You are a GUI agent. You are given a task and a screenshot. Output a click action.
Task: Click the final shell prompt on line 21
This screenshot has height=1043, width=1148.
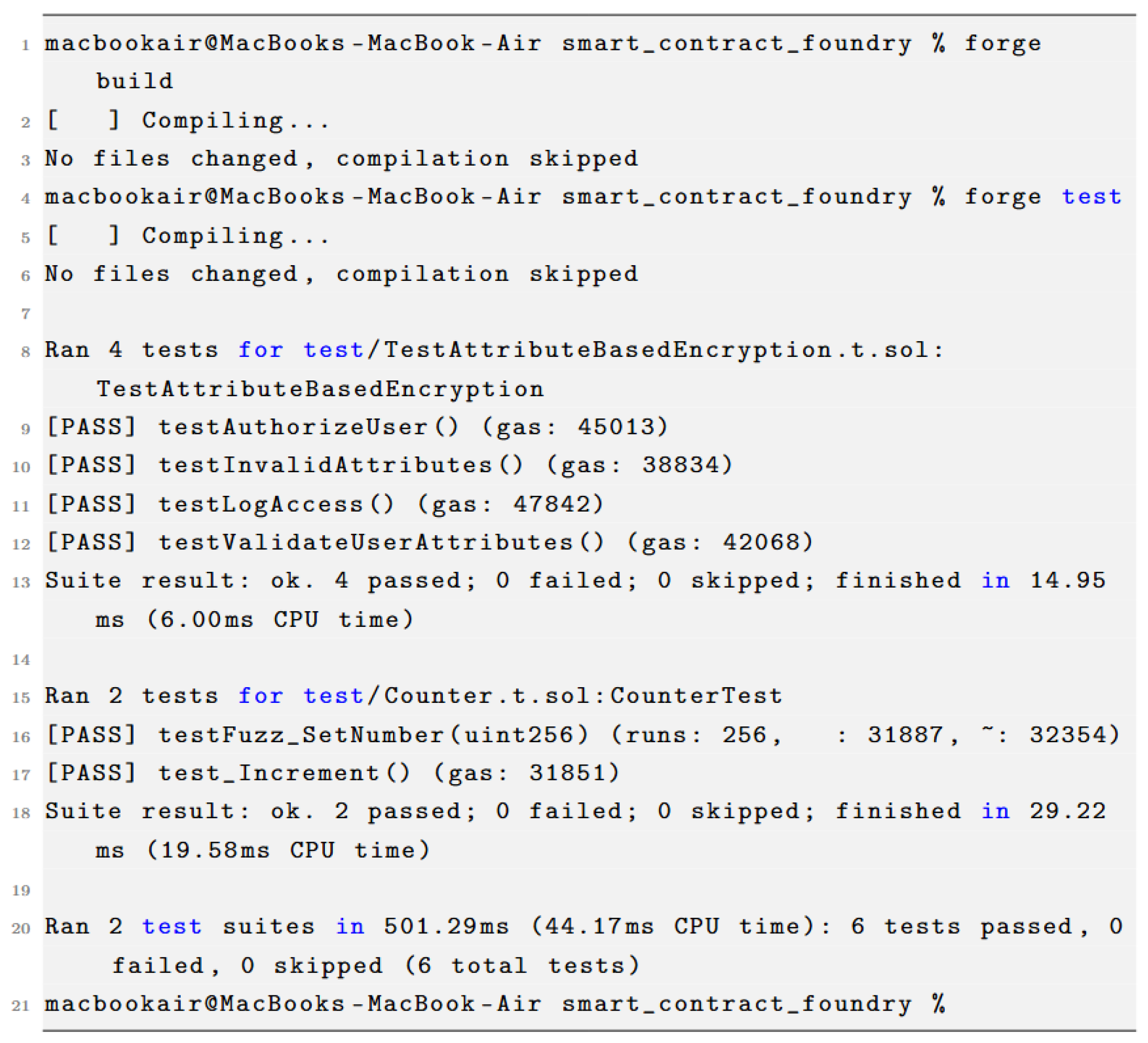coord(494,1004)
